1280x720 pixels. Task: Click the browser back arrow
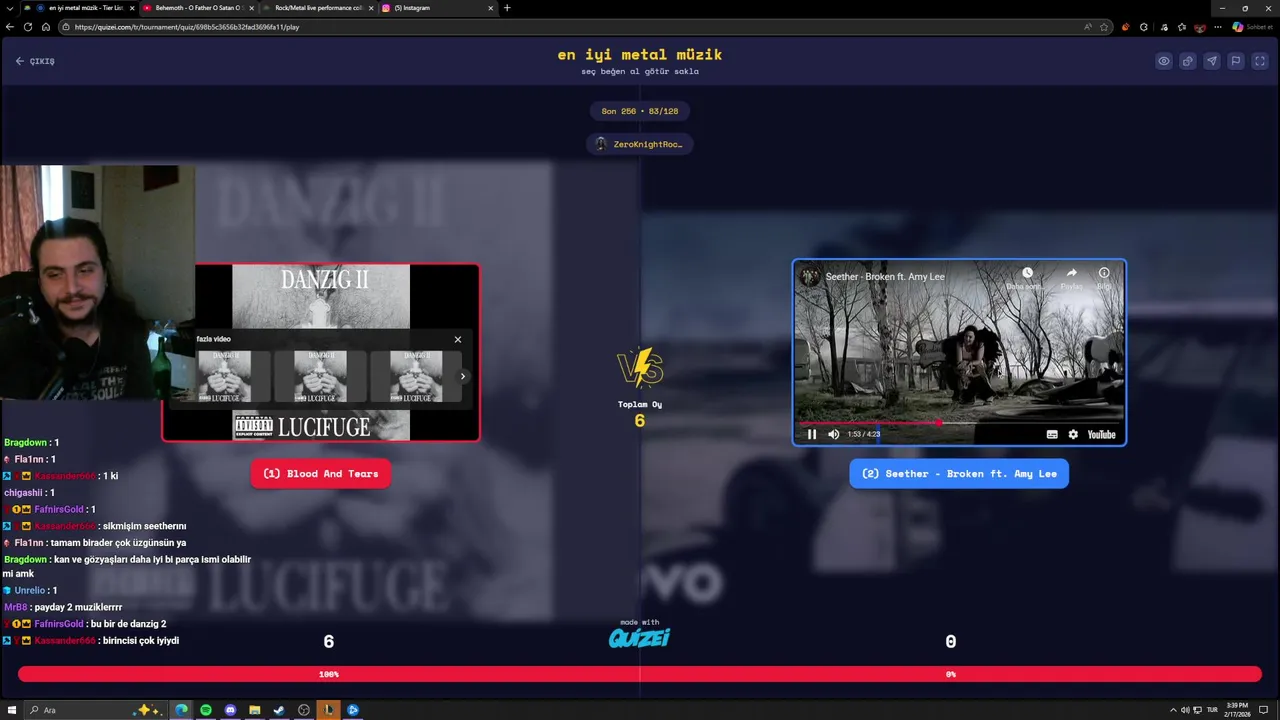click(x=9, y=27)
